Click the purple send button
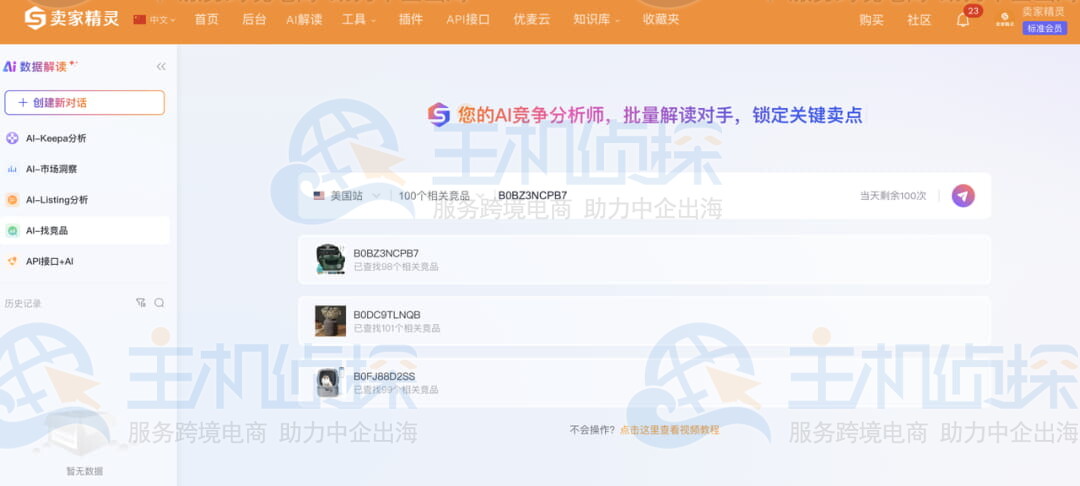This screenshot has width=1080, height=486. click(x=963, y=196)
